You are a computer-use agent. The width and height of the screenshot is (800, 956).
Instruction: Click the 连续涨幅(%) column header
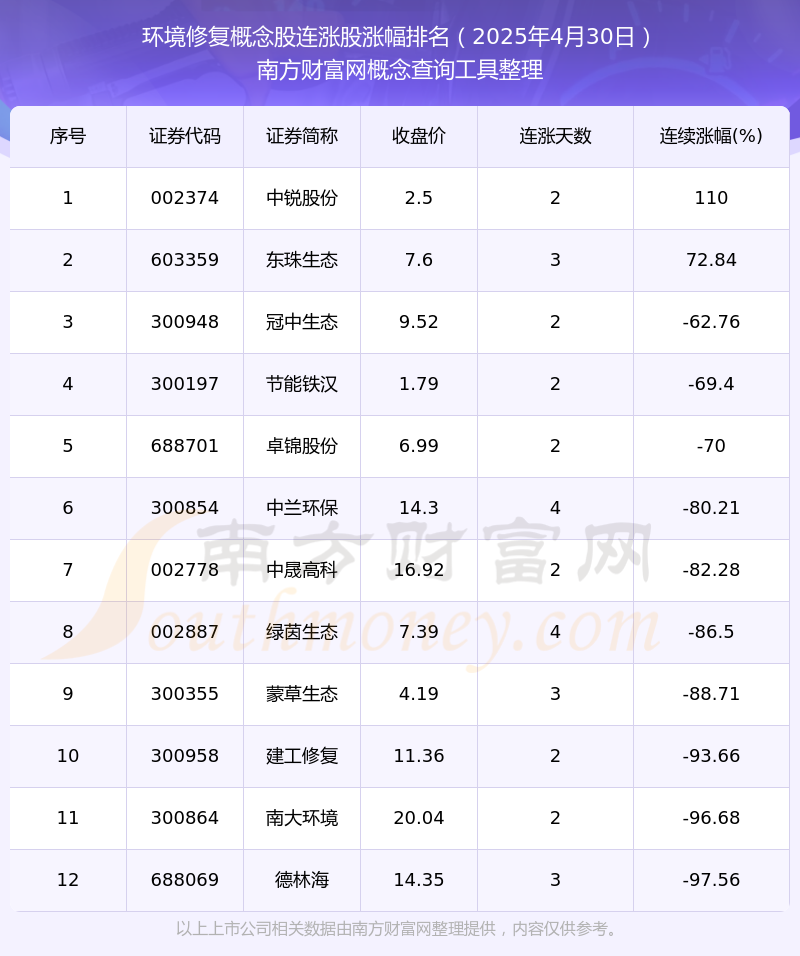tap(711, 136)
